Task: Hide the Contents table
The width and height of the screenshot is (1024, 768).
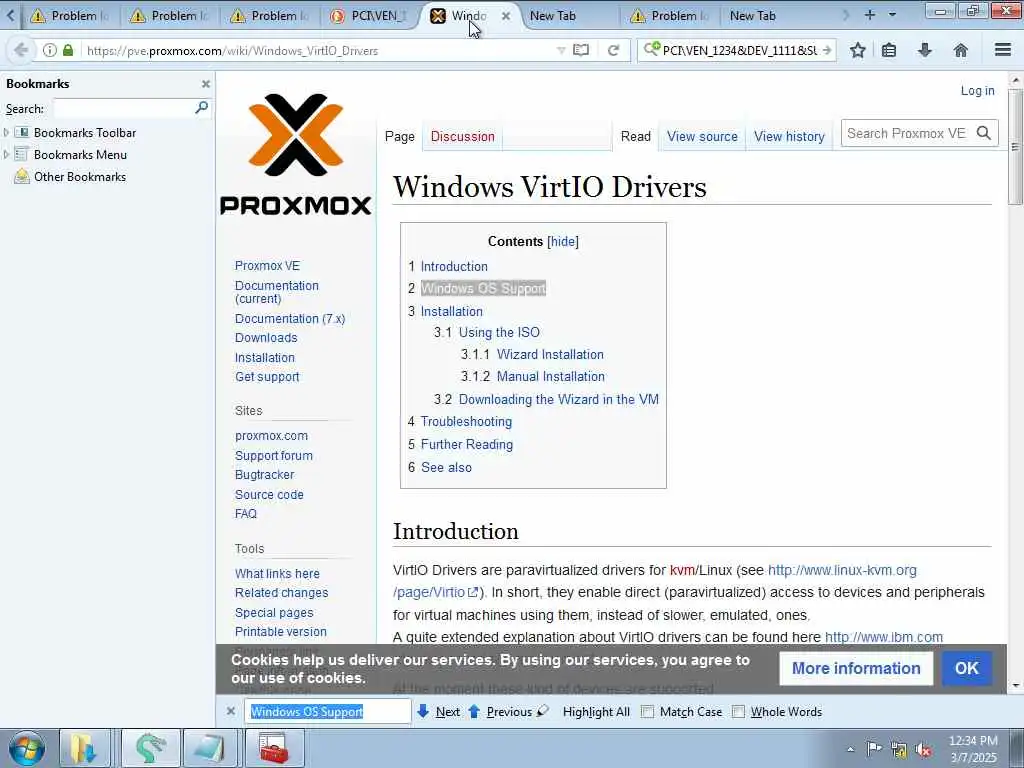Action: click(x=563, y=242)
